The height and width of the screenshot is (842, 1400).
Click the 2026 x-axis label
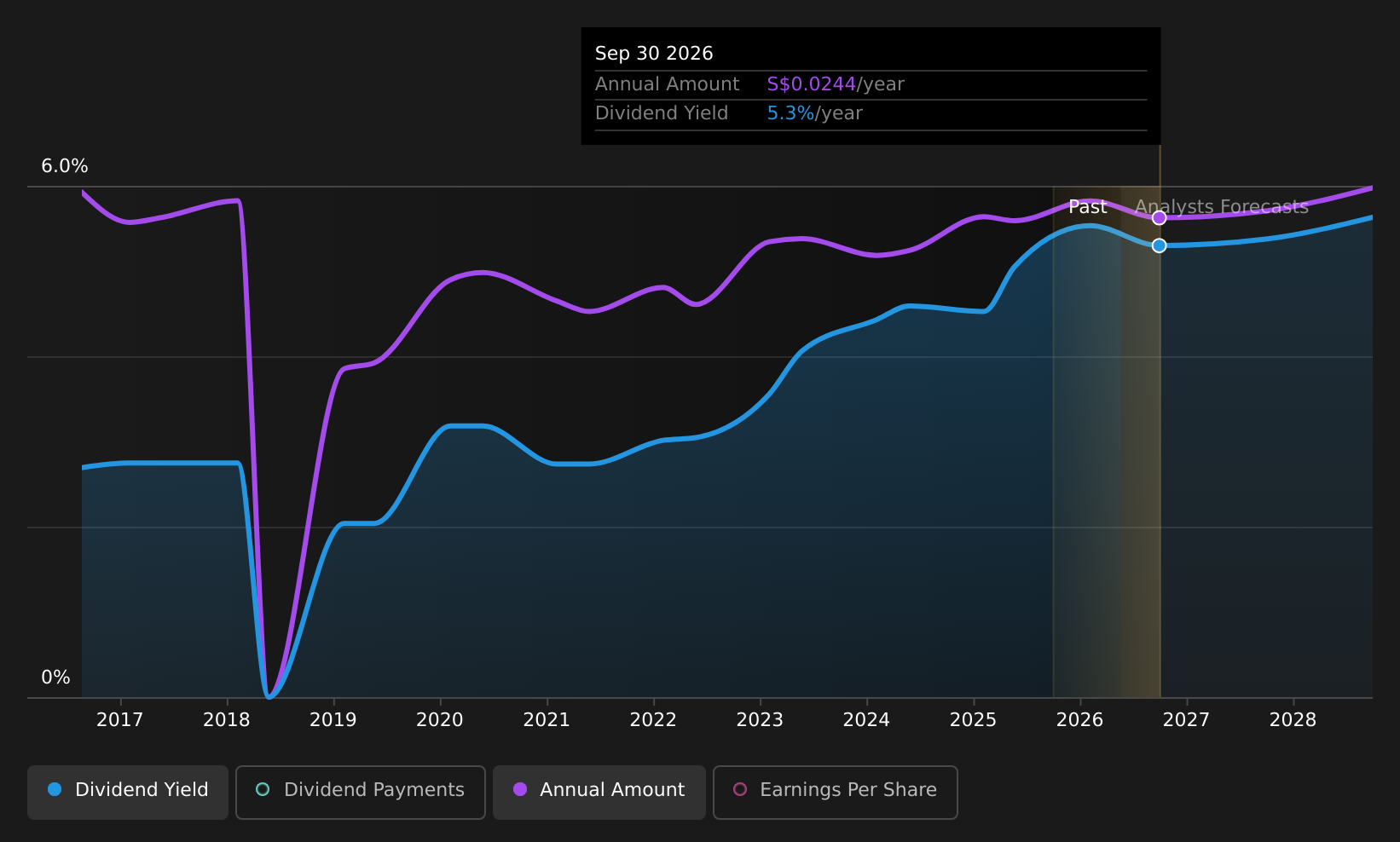point(1080,720)
